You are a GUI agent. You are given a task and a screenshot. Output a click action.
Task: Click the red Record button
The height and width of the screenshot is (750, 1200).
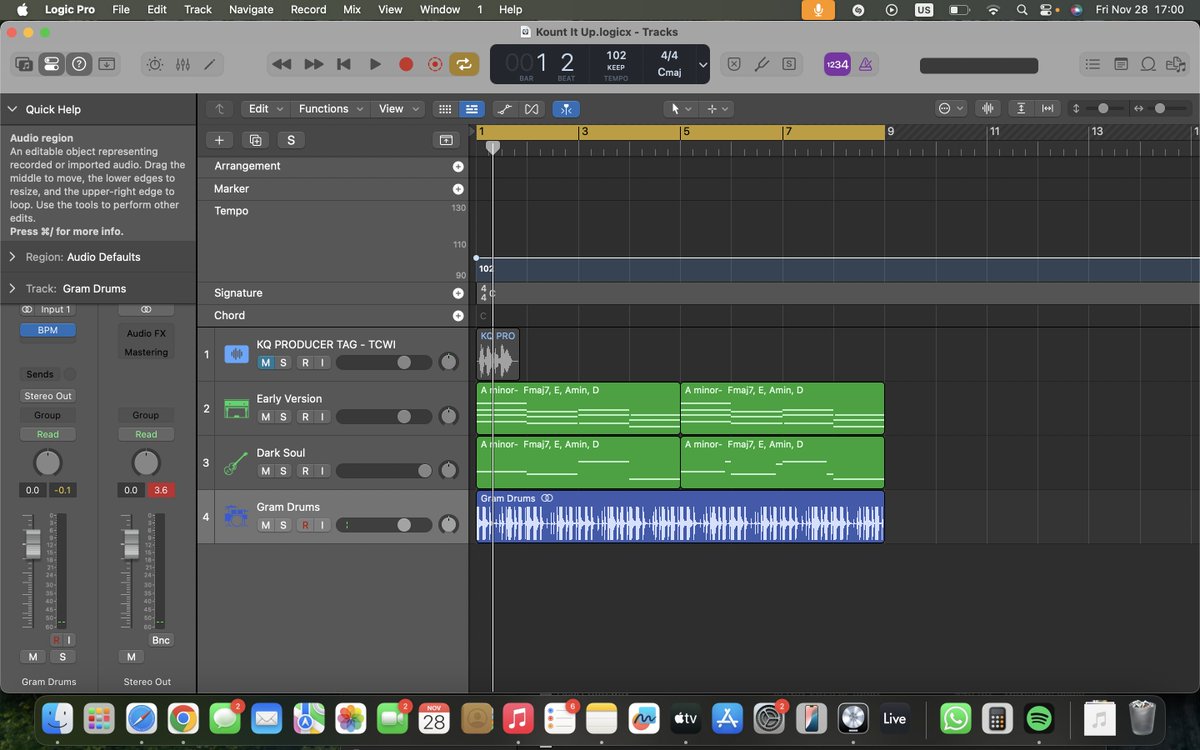pos(406,64)
